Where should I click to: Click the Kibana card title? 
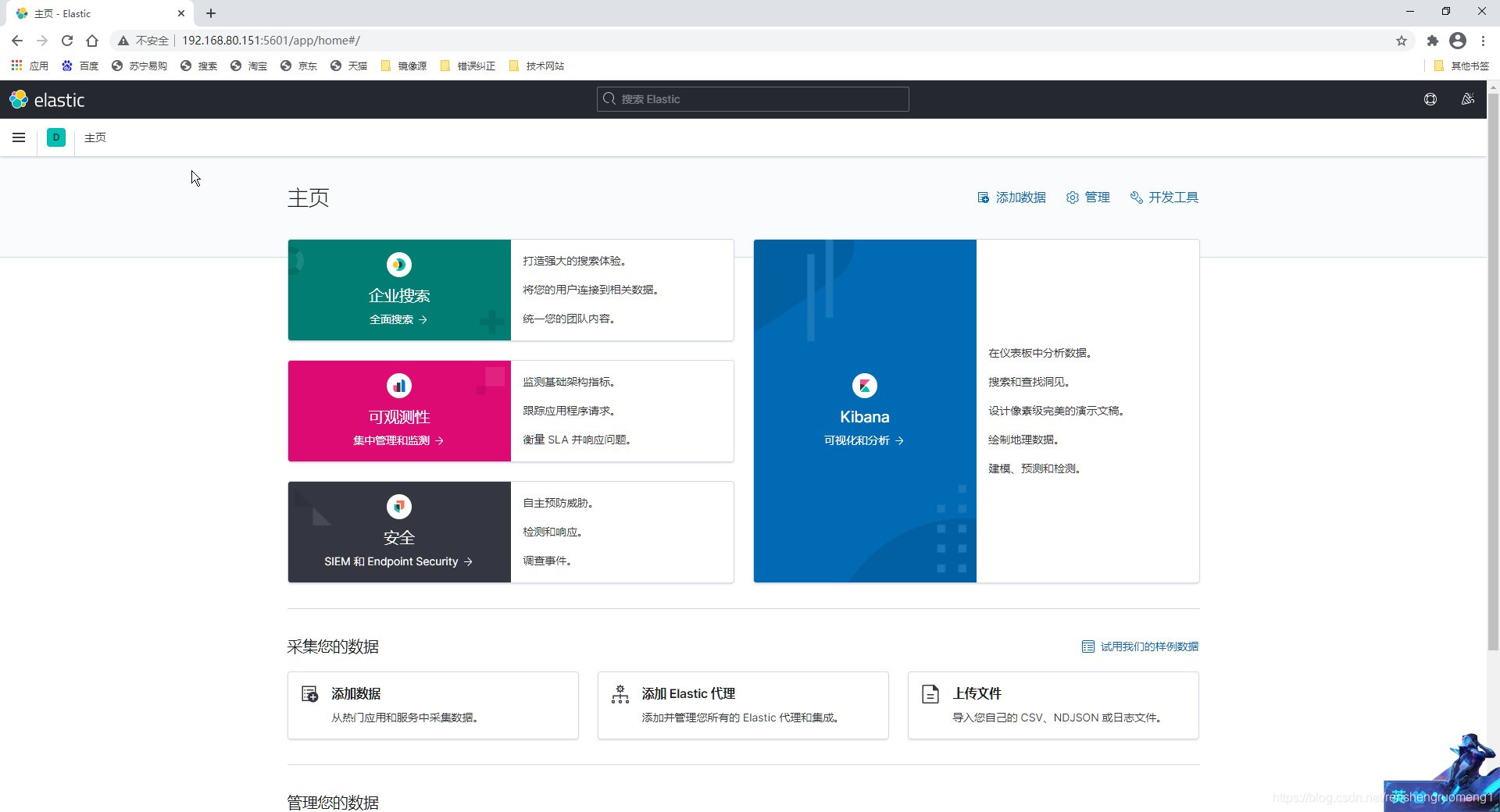click(x=865, y=417)
